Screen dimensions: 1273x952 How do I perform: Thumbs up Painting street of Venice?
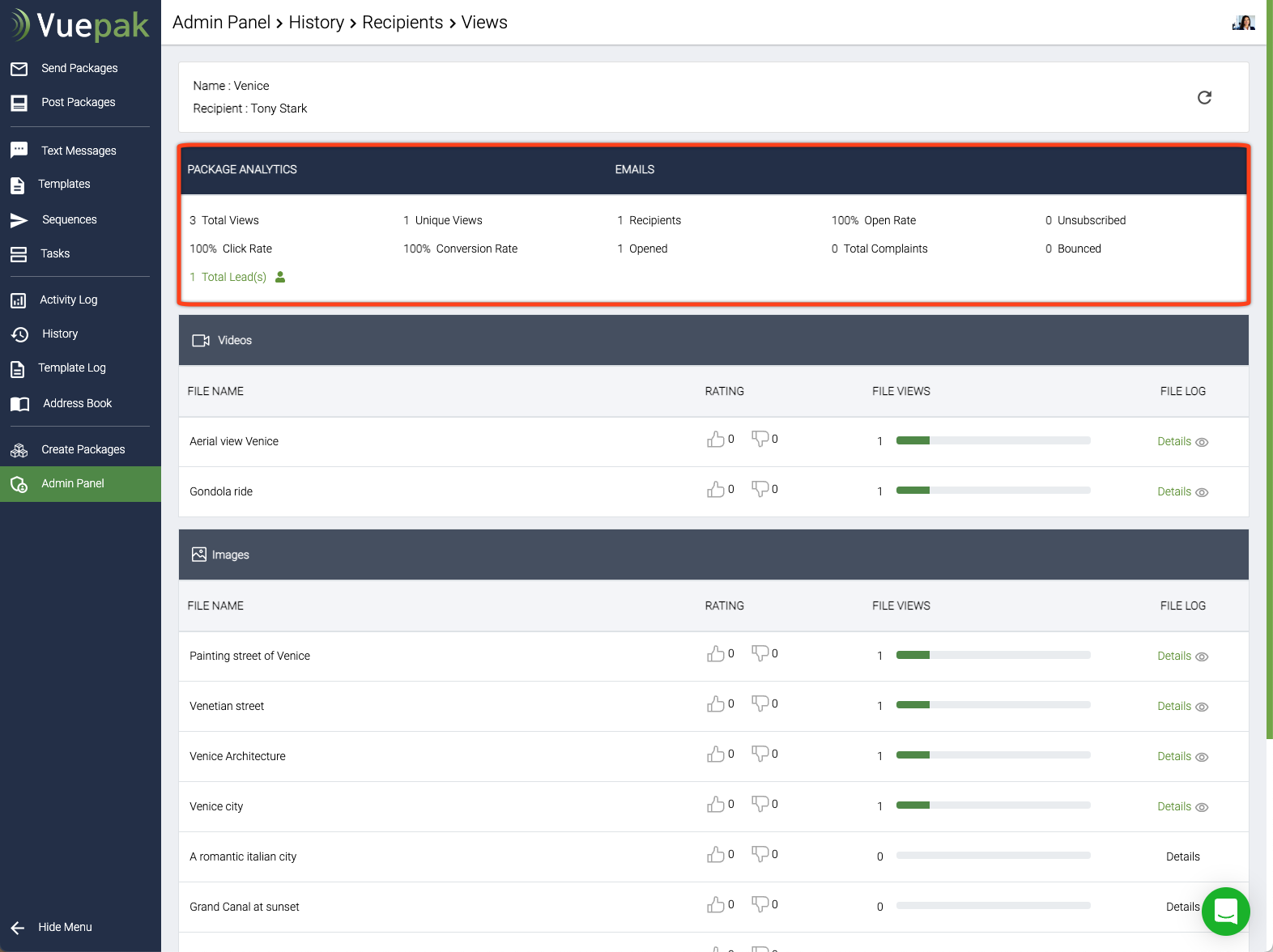tap(715, 654)
